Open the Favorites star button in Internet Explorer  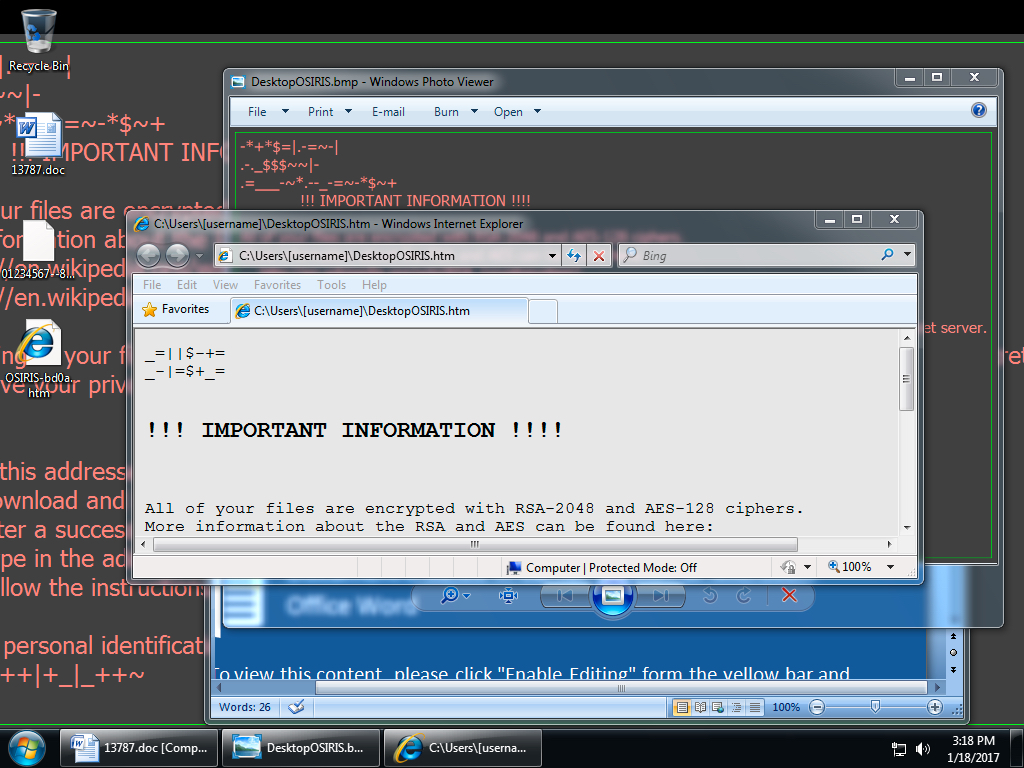tap(176, 310)
